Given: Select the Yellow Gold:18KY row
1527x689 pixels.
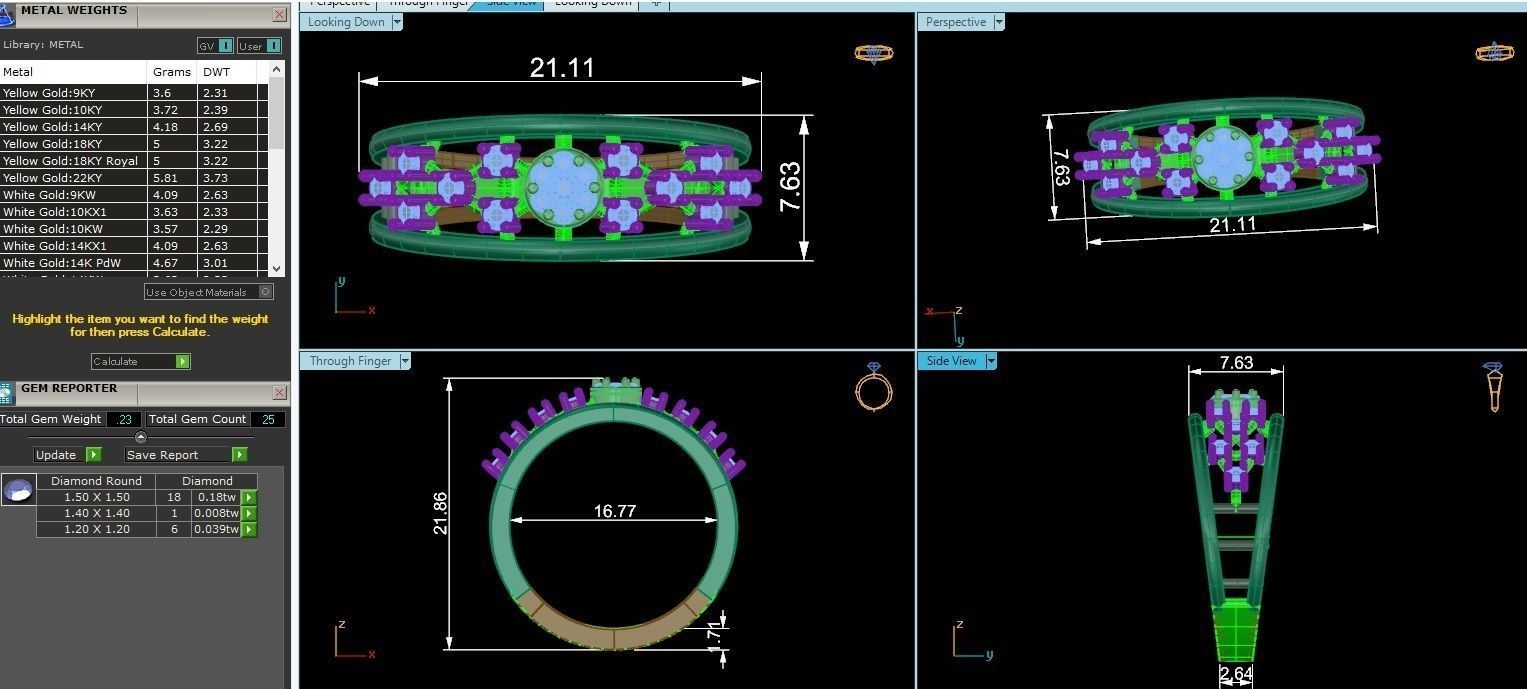Looking at the screenshot, I should (x=135, y=144).
